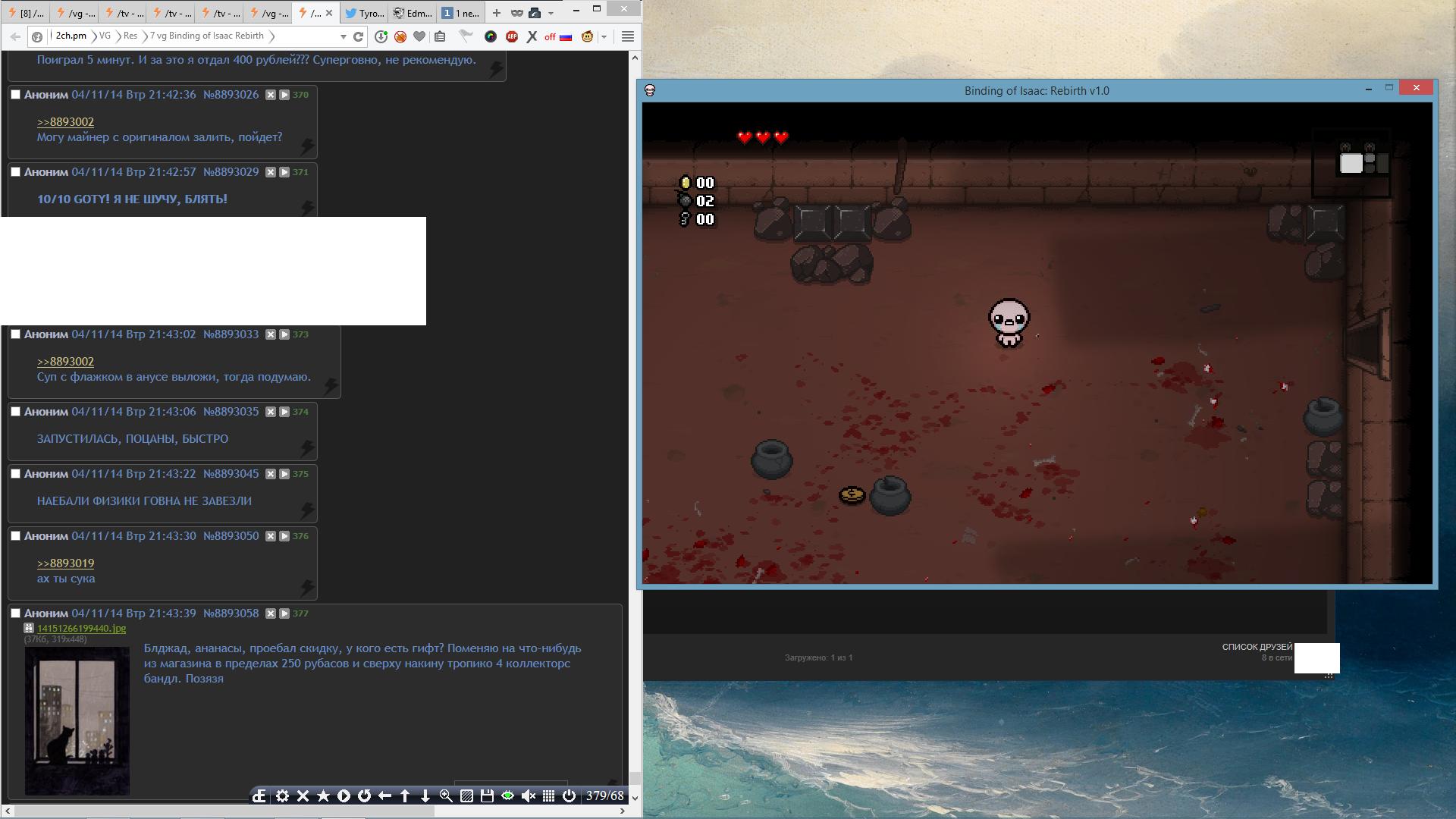Click the browser reload button
The height and width of the screenshot is (819, 1456).
[x=358, y=36]
